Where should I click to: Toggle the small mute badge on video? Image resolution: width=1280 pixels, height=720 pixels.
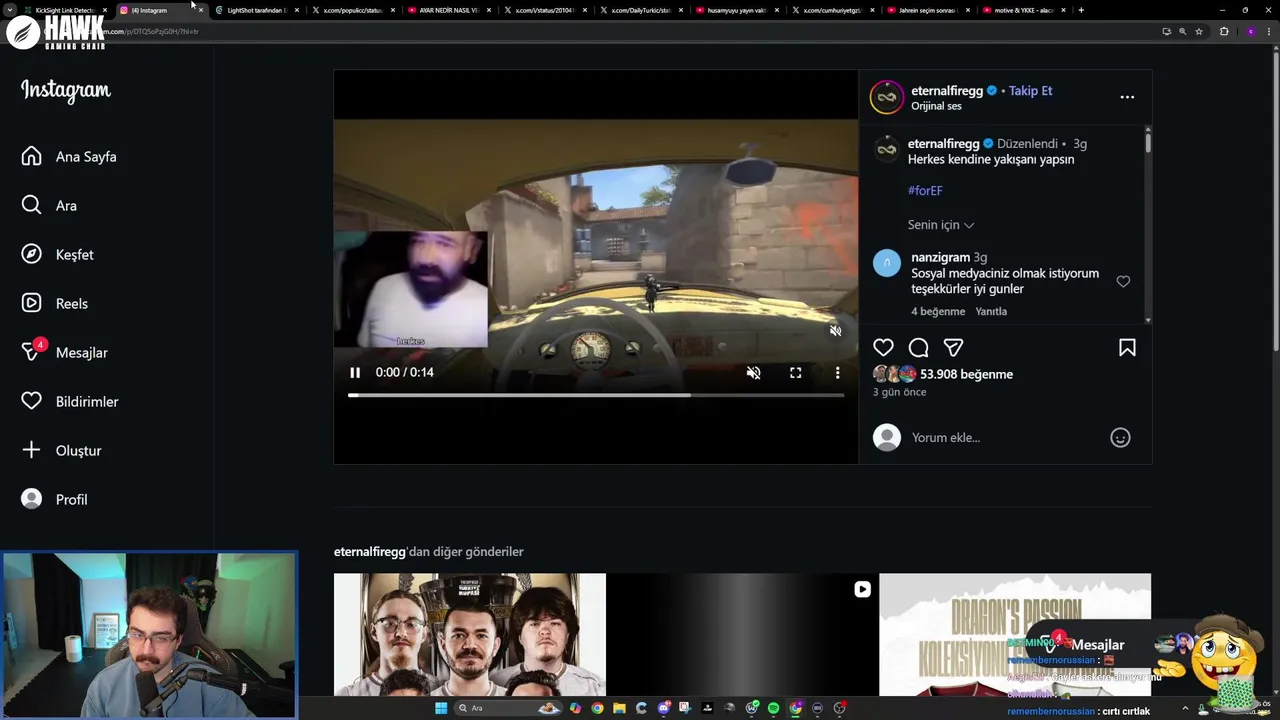point(836,331)
